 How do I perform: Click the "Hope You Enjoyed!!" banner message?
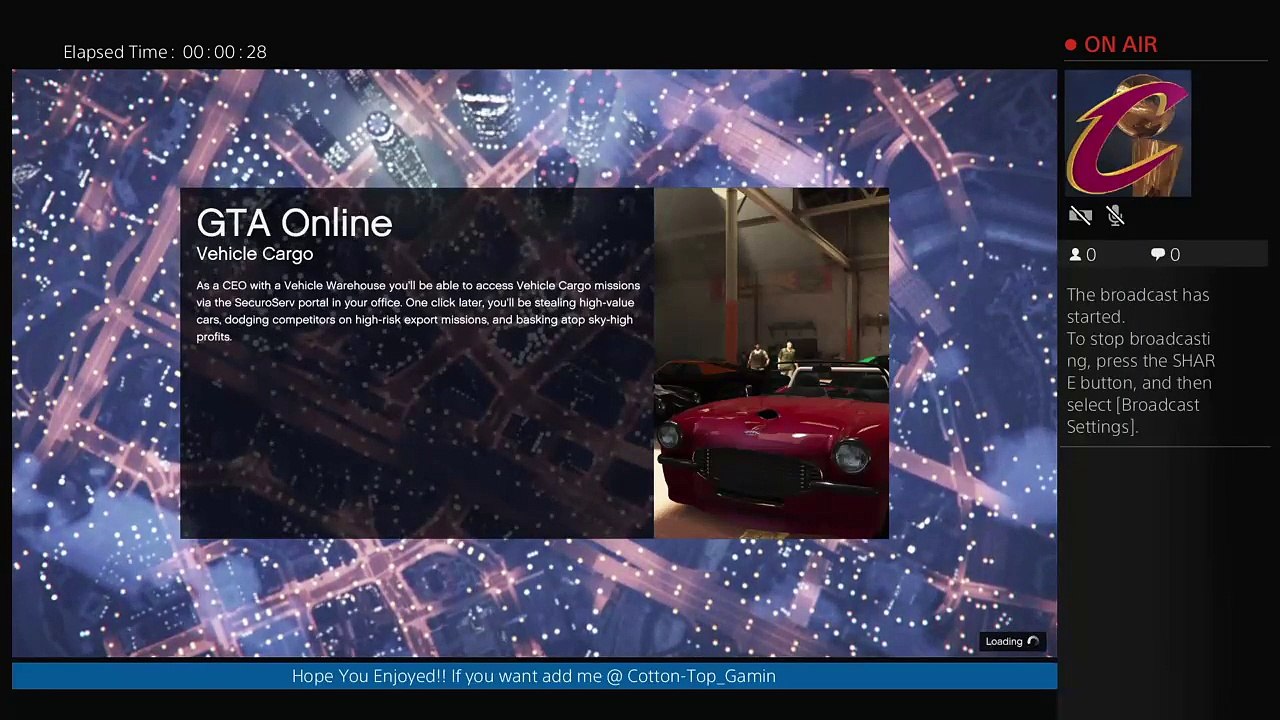click(534, 676)
